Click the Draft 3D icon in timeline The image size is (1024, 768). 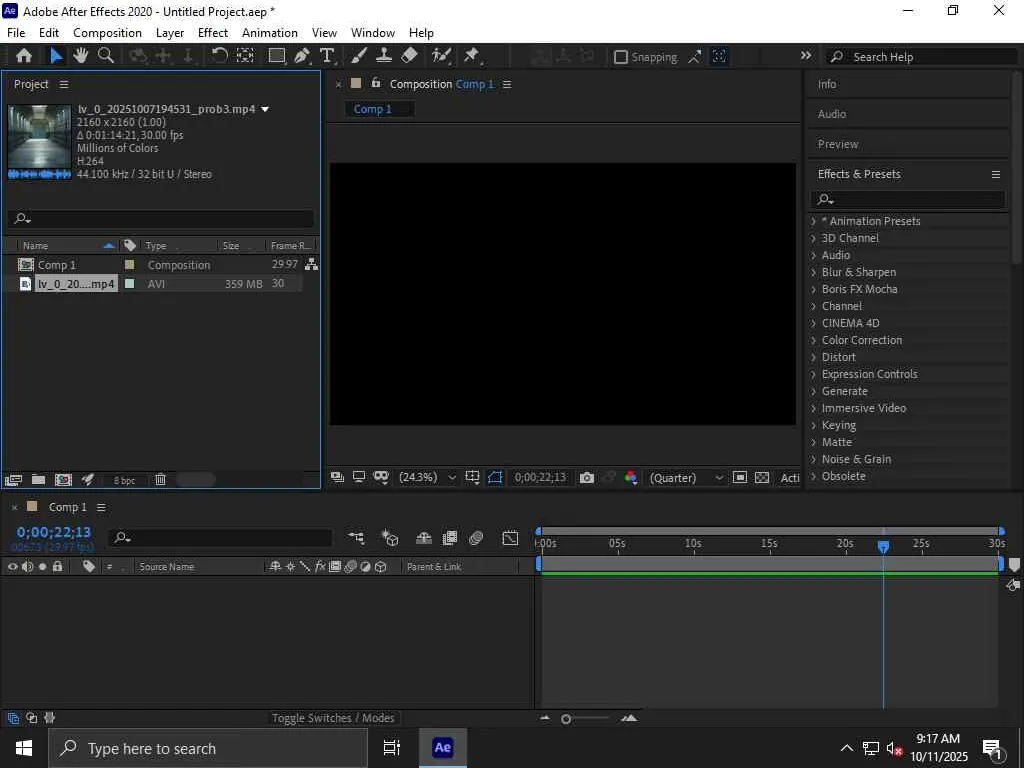click(390, 537)
